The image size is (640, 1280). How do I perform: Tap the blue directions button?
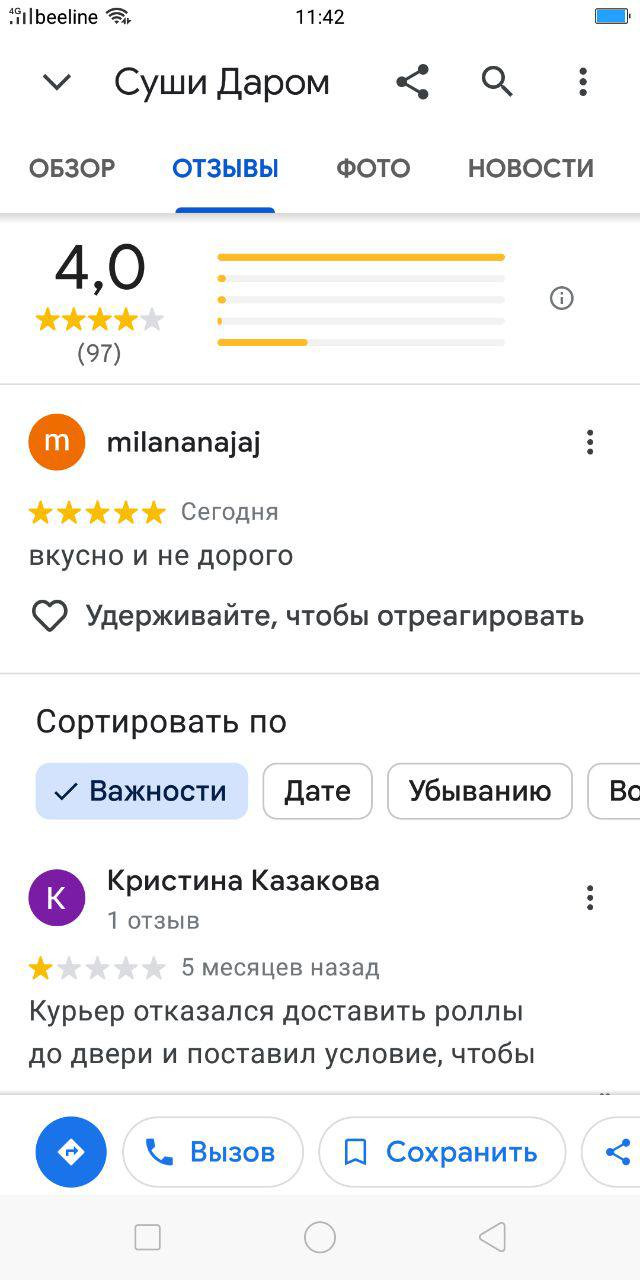pos(71,1152)
